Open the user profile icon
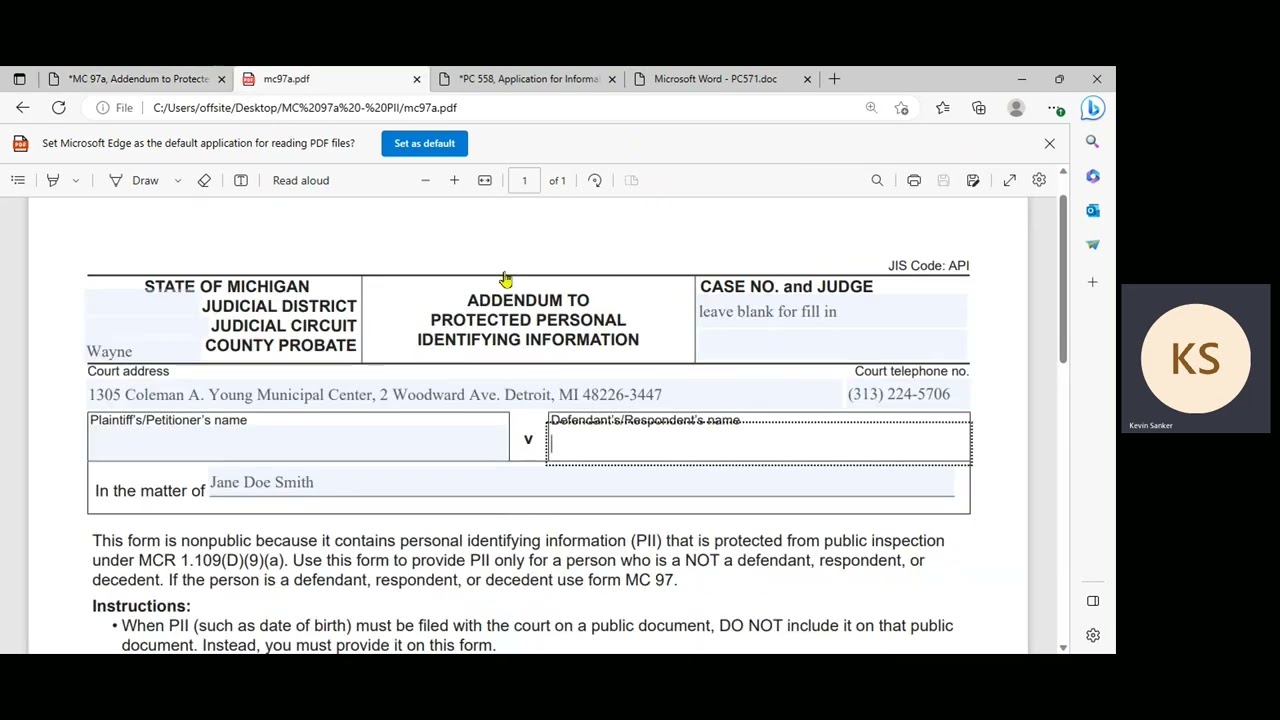Screen dimensions: 1280x720 (x=1016, y=108)
